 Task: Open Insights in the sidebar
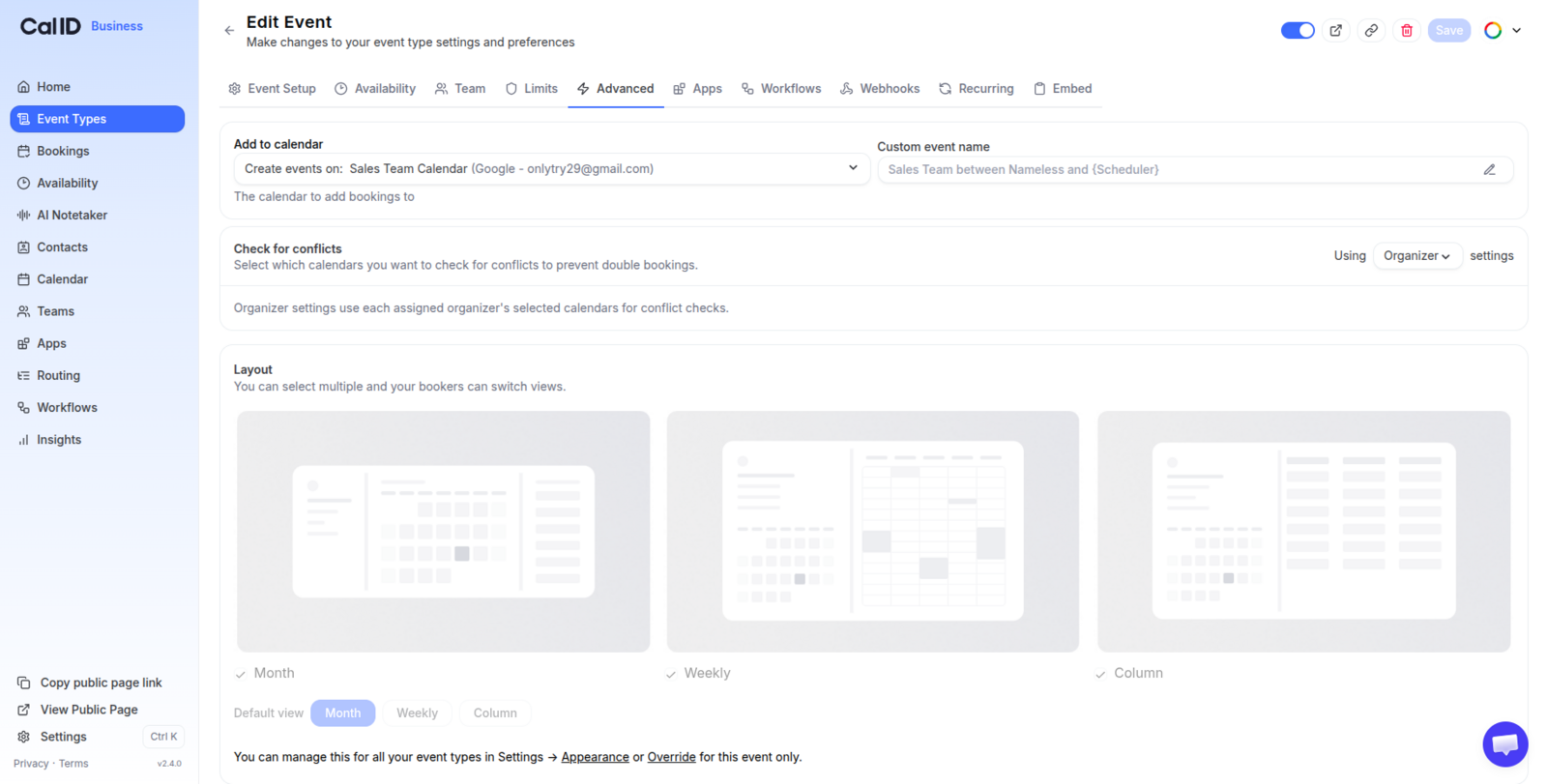pyautogui.click(x=97, y=440)
